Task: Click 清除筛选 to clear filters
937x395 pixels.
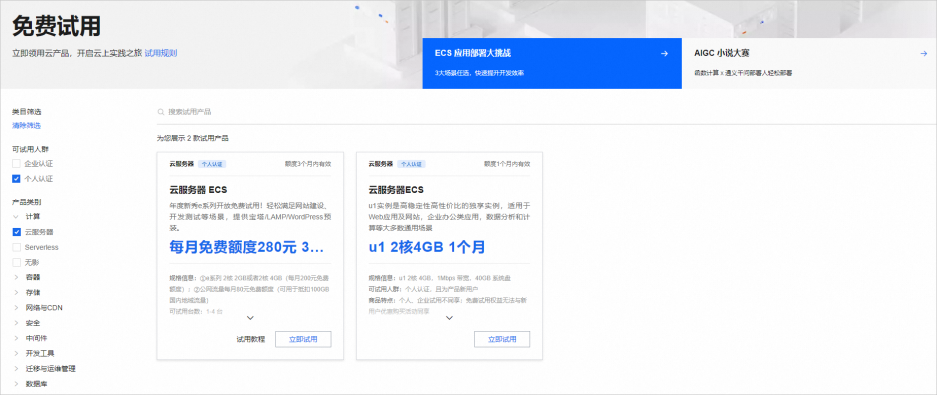Action: coord(27,126)
